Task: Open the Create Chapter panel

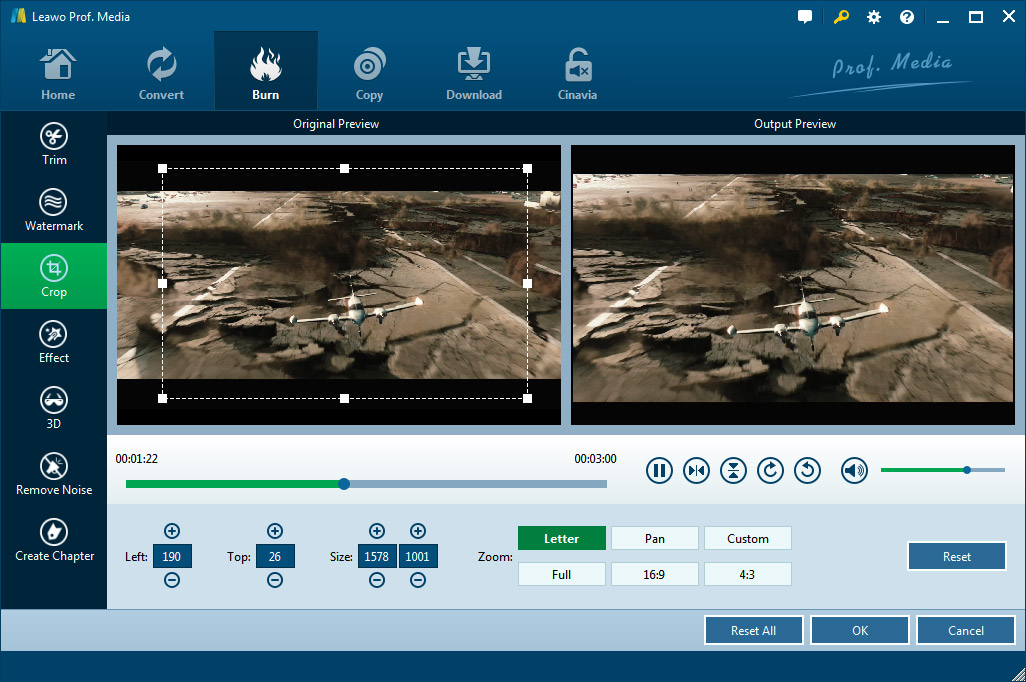Action: click(54, 540)
